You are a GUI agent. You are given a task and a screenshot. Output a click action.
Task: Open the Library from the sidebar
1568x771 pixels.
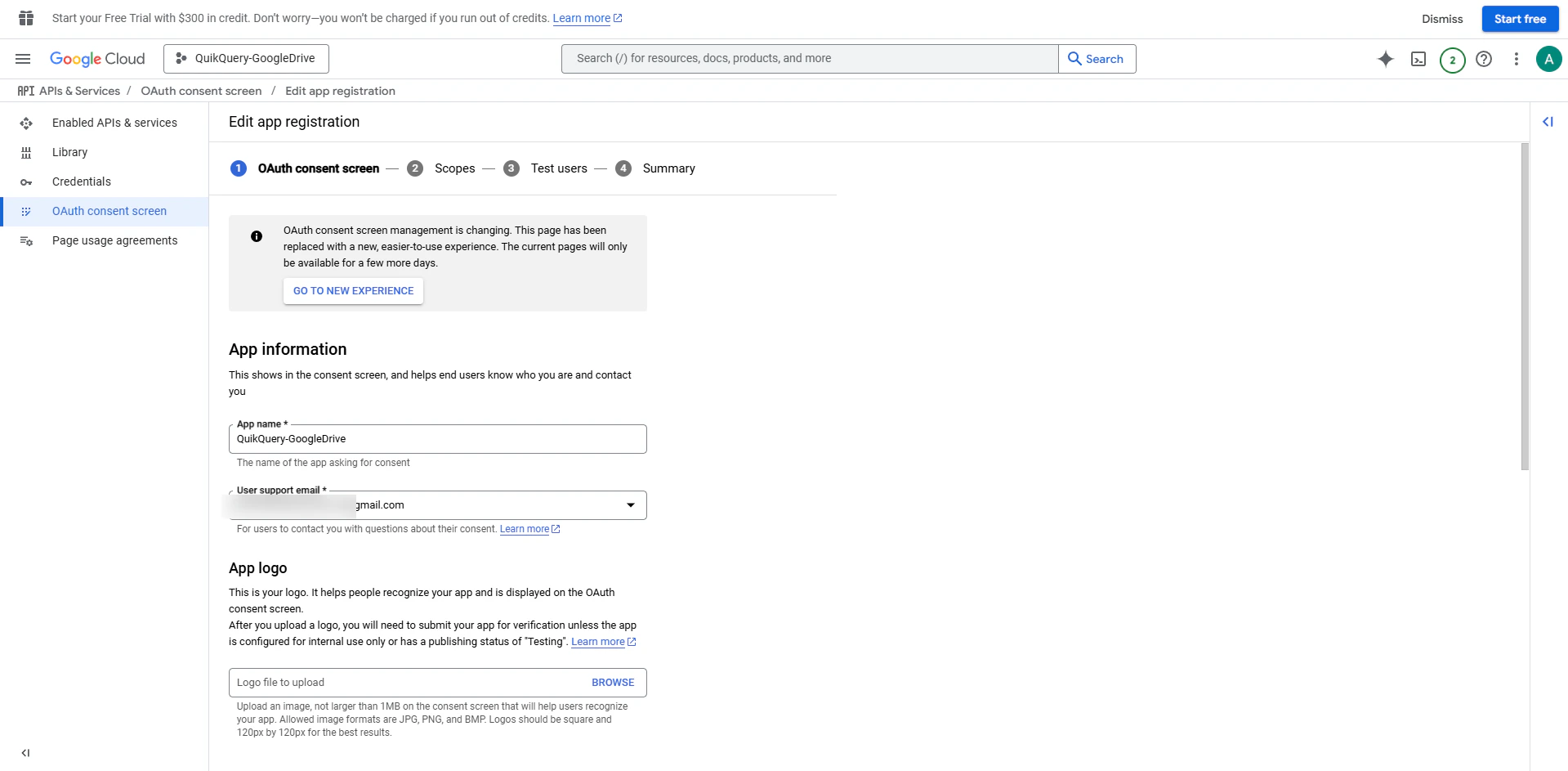[x=70, y=152]
